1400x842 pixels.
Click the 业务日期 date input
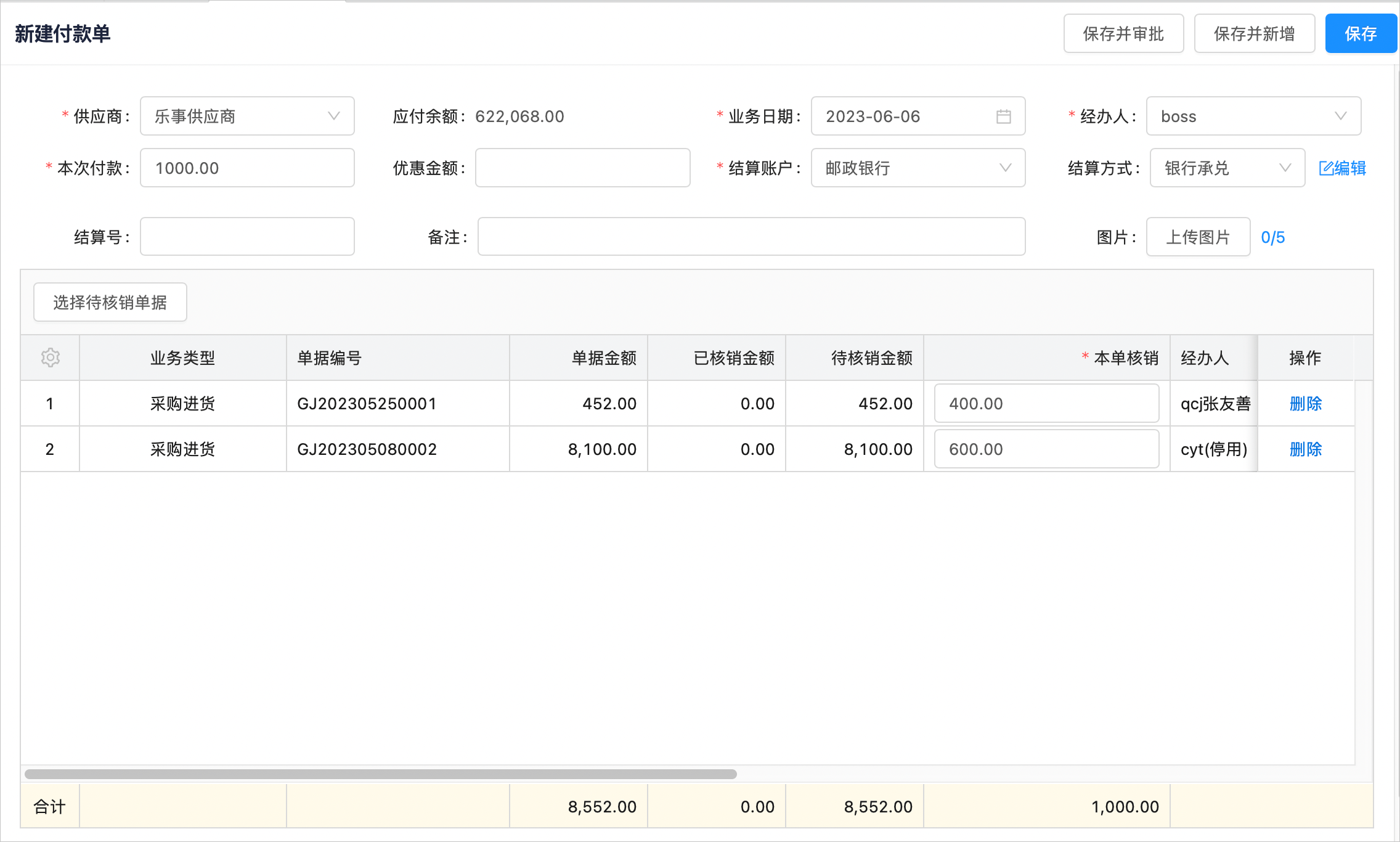pos(918,116)
